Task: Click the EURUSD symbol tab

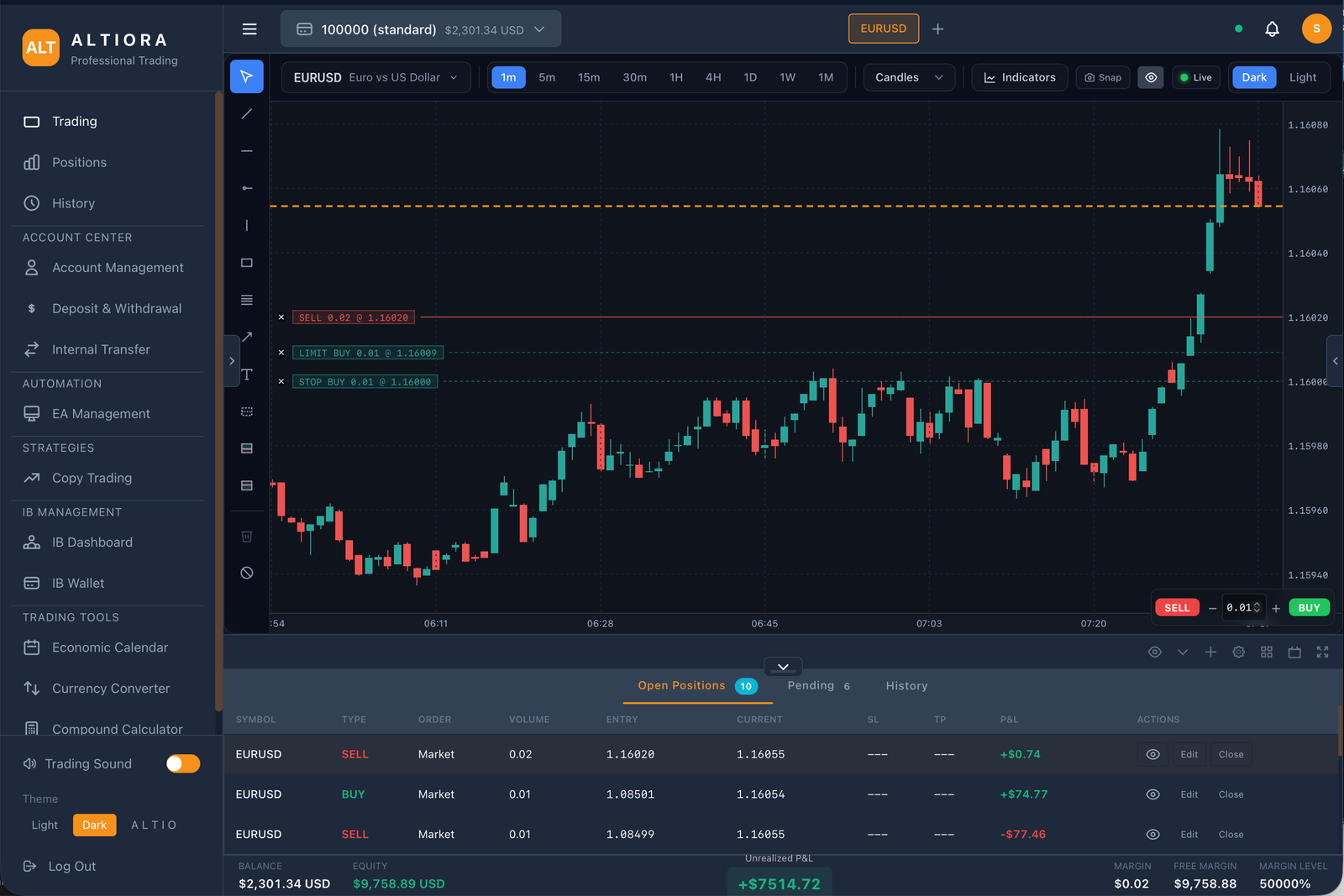Action: click(x=883, y=29)
